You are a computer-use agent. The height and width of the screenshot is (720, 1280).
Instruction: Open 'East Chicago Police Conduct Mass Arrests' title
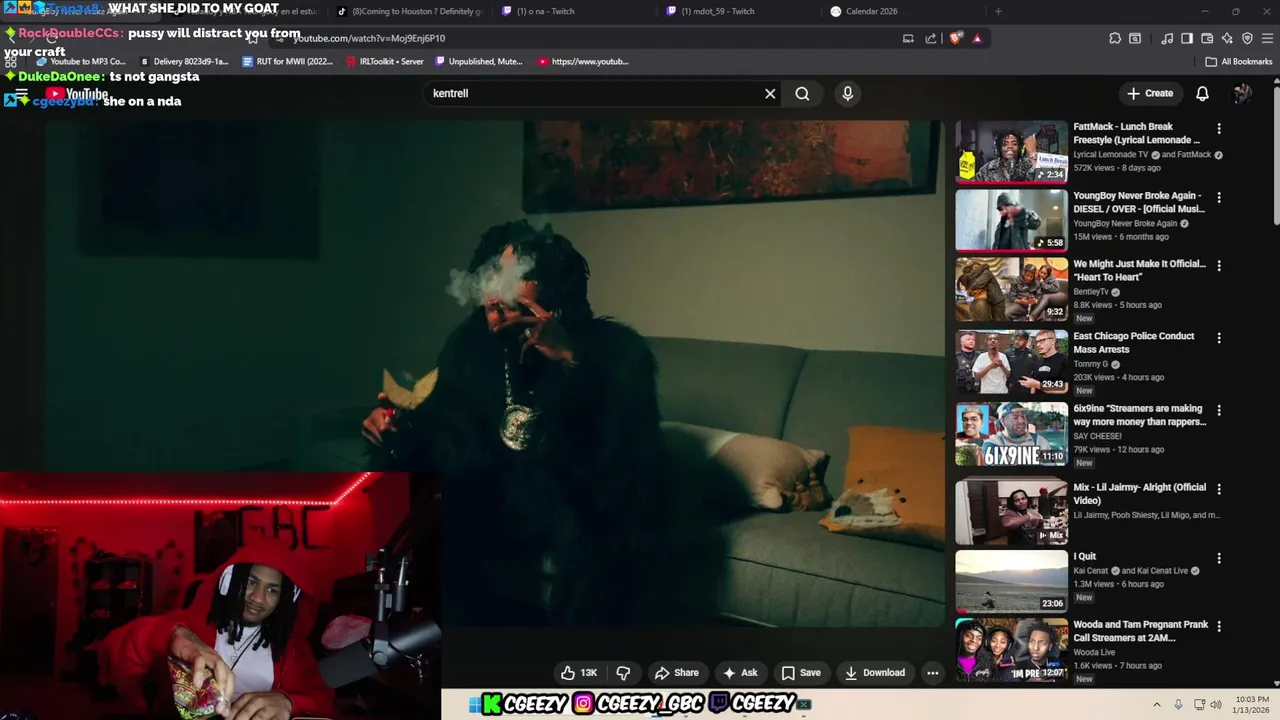pos(1134,343)
